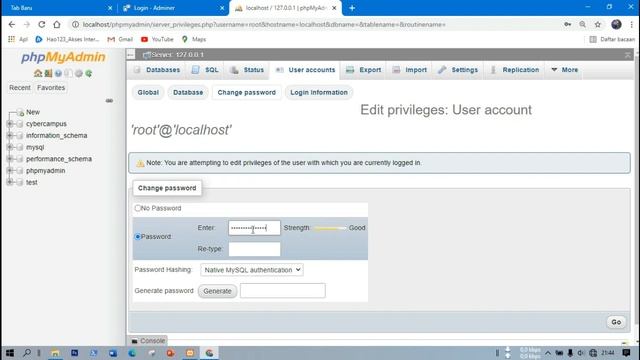Click the browser back arrow
Image resolution: width=640 pixels, height=360 pixels.
(x=11, y=24)
